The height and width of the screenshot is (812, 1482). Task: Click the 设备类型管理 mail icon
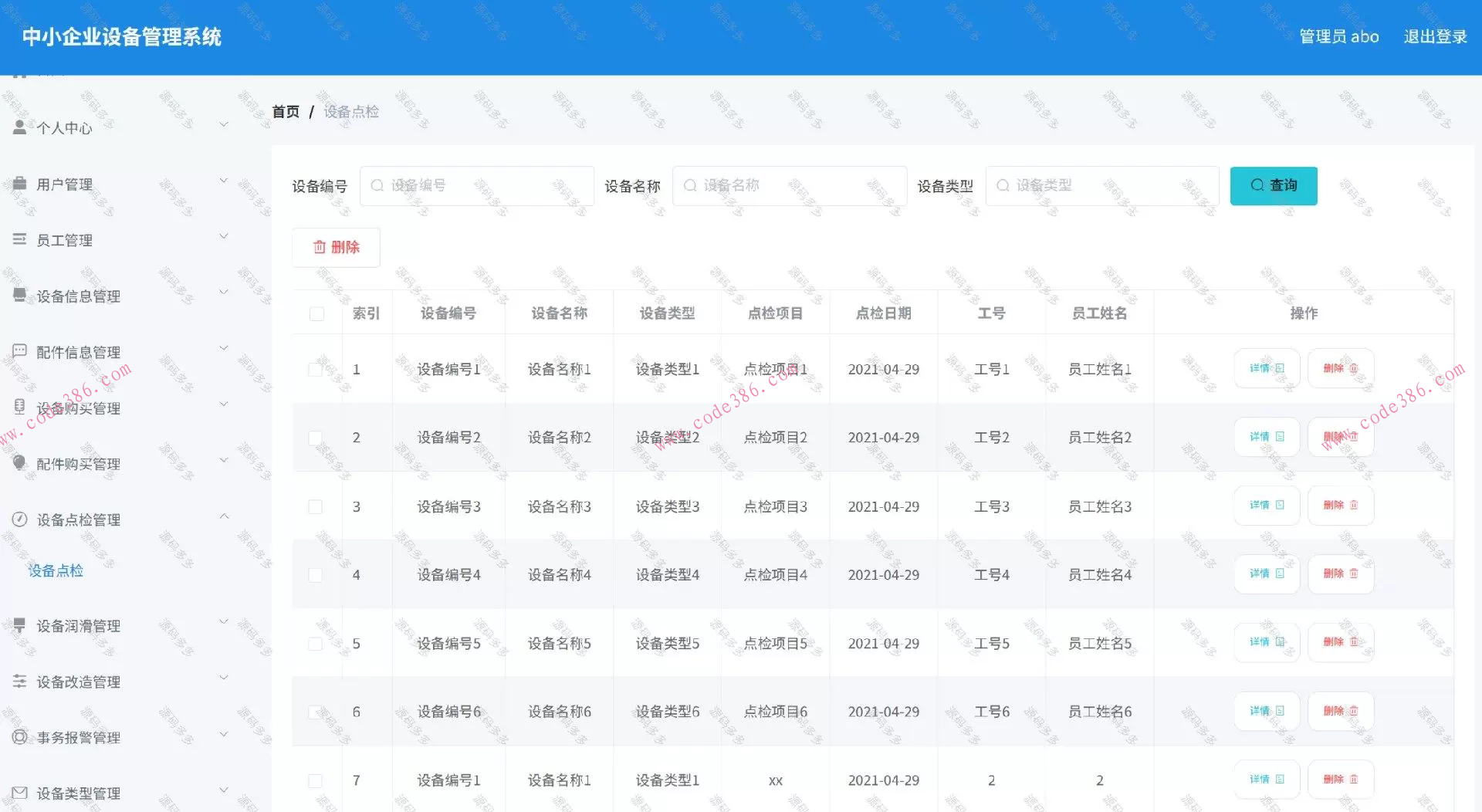tap(19, 793)
